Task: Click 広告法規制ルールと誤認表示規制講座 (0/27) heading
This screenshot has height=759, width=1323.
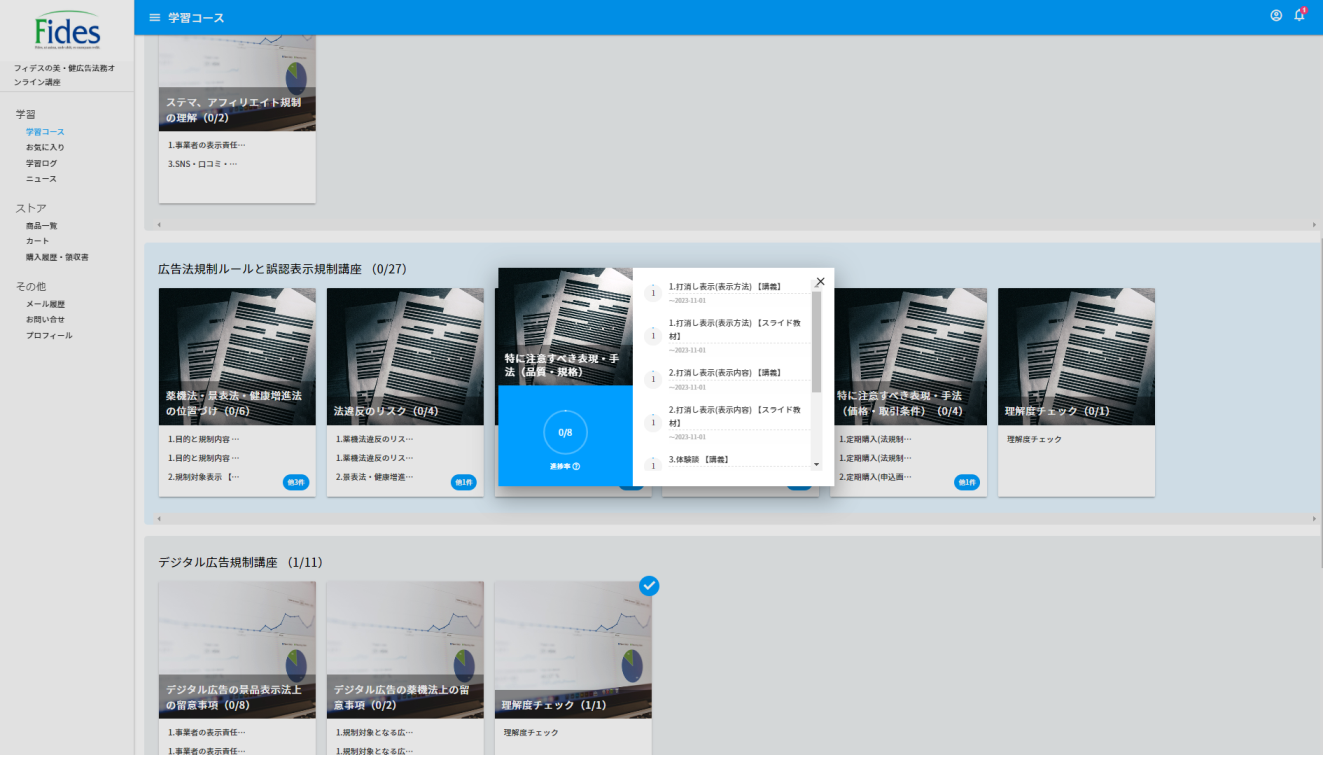Action: [282, 269]
